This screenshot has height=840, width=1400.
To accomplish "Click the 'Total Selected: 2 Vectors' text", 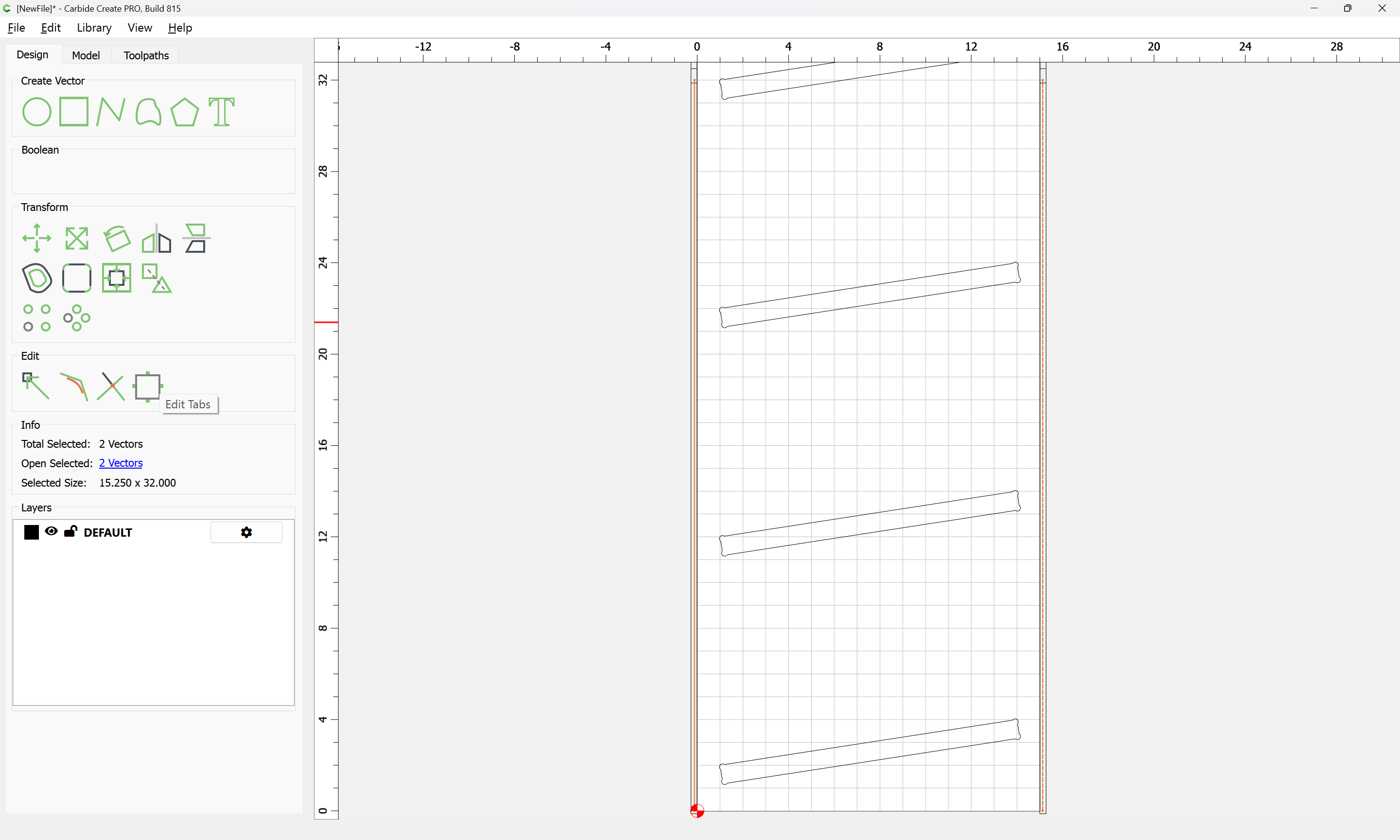I will pos(82,444).
